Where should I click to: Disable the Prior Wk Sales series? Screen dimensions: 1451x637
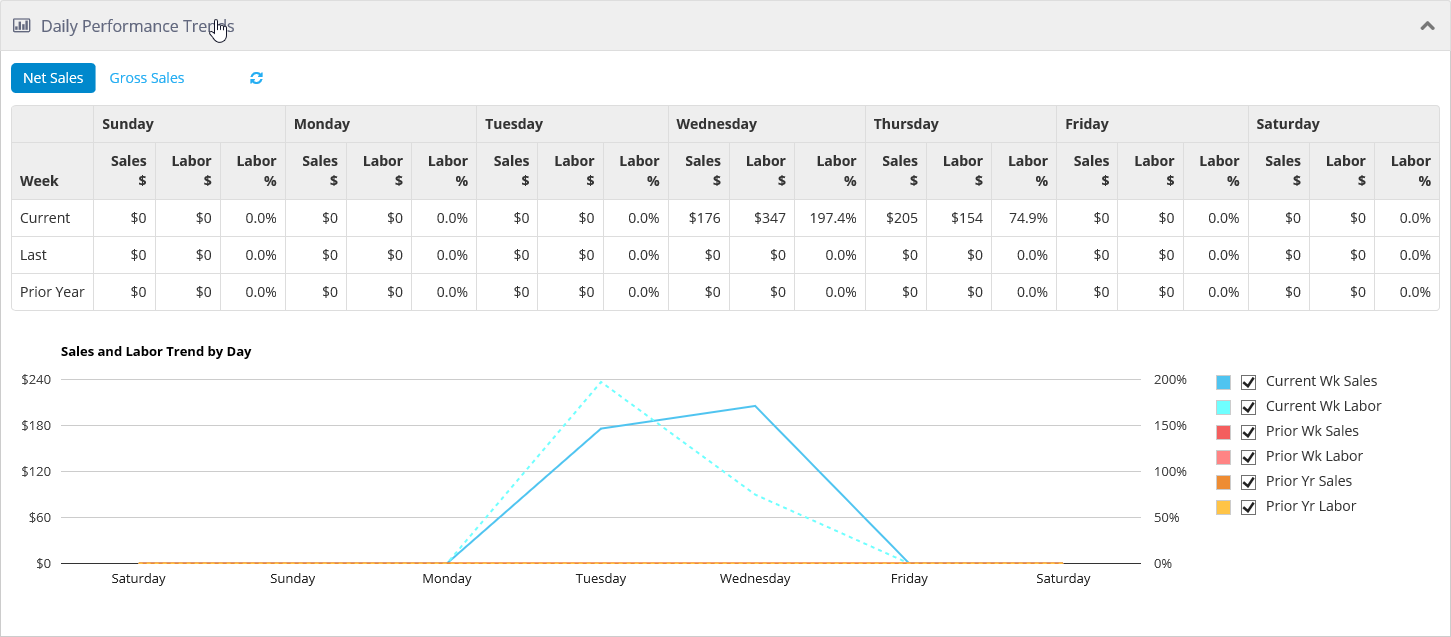pos(1248,432)
